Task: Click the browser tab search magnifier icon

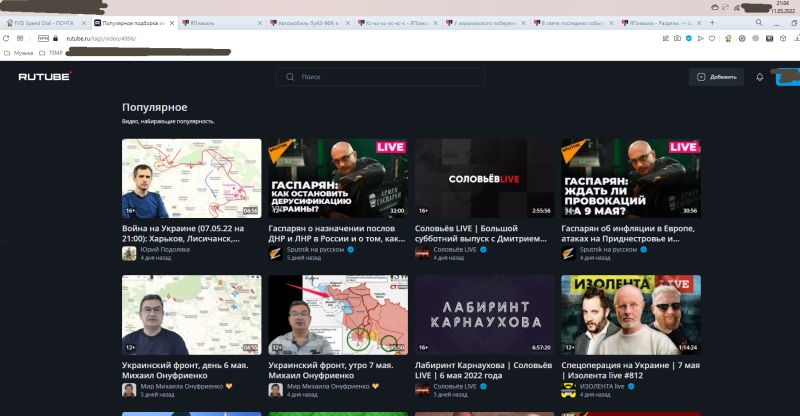Action: pos(759,22)
